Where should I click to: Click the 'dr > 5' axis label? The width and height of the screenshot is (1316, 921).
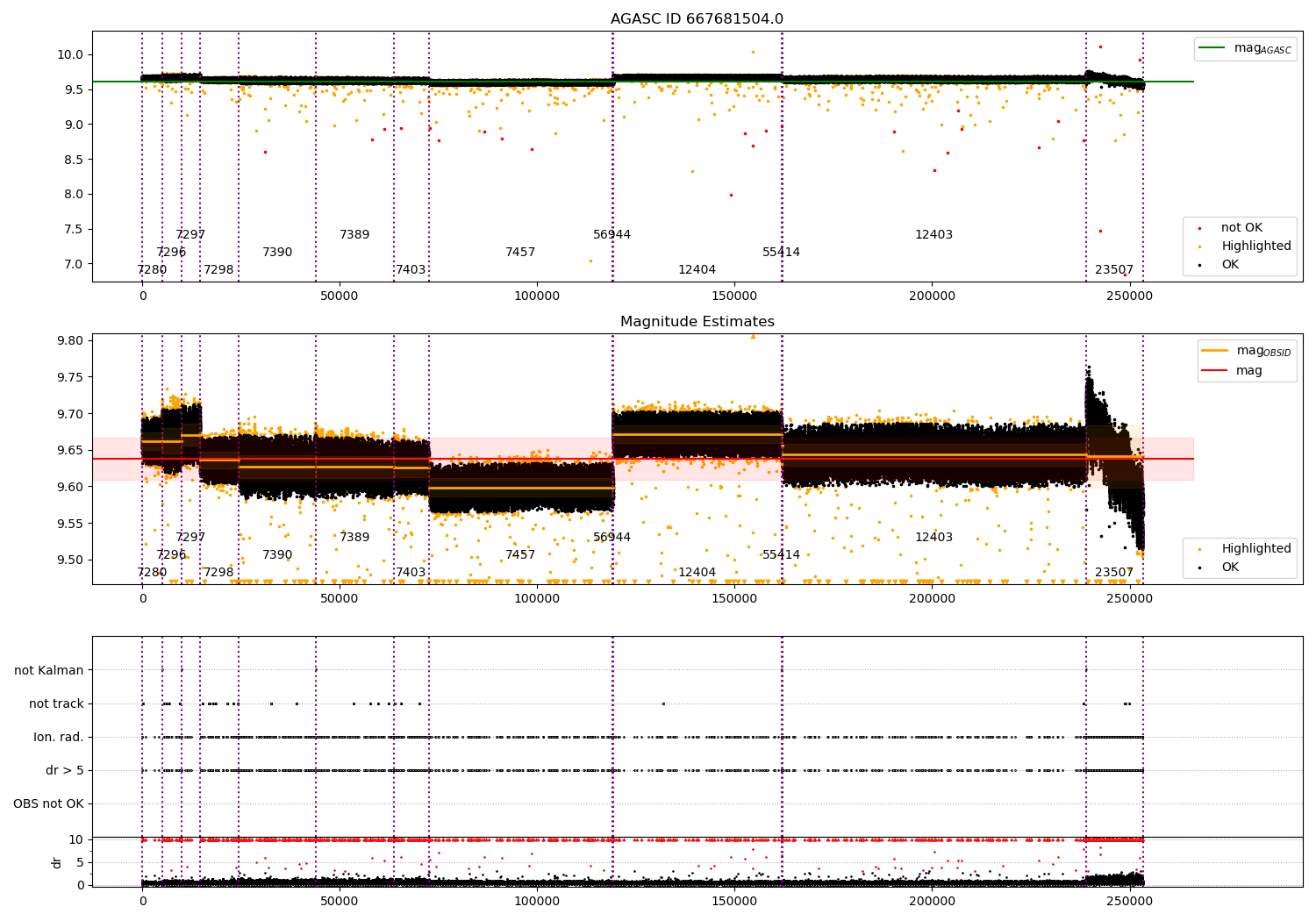[65, 770]
